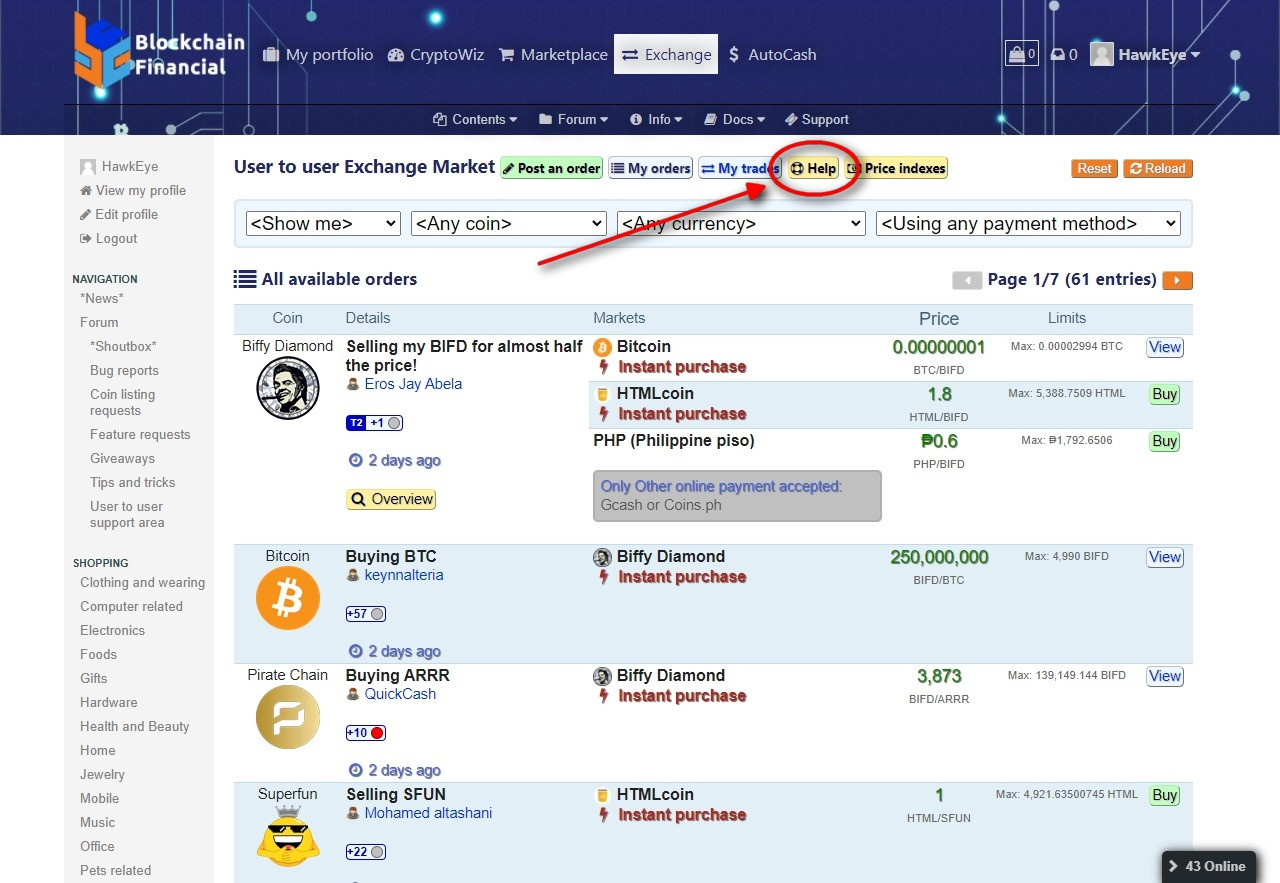This screenshot has width=1280, height=883.
Task: Browse Electronics shopping category
Action: click(112, 630)
